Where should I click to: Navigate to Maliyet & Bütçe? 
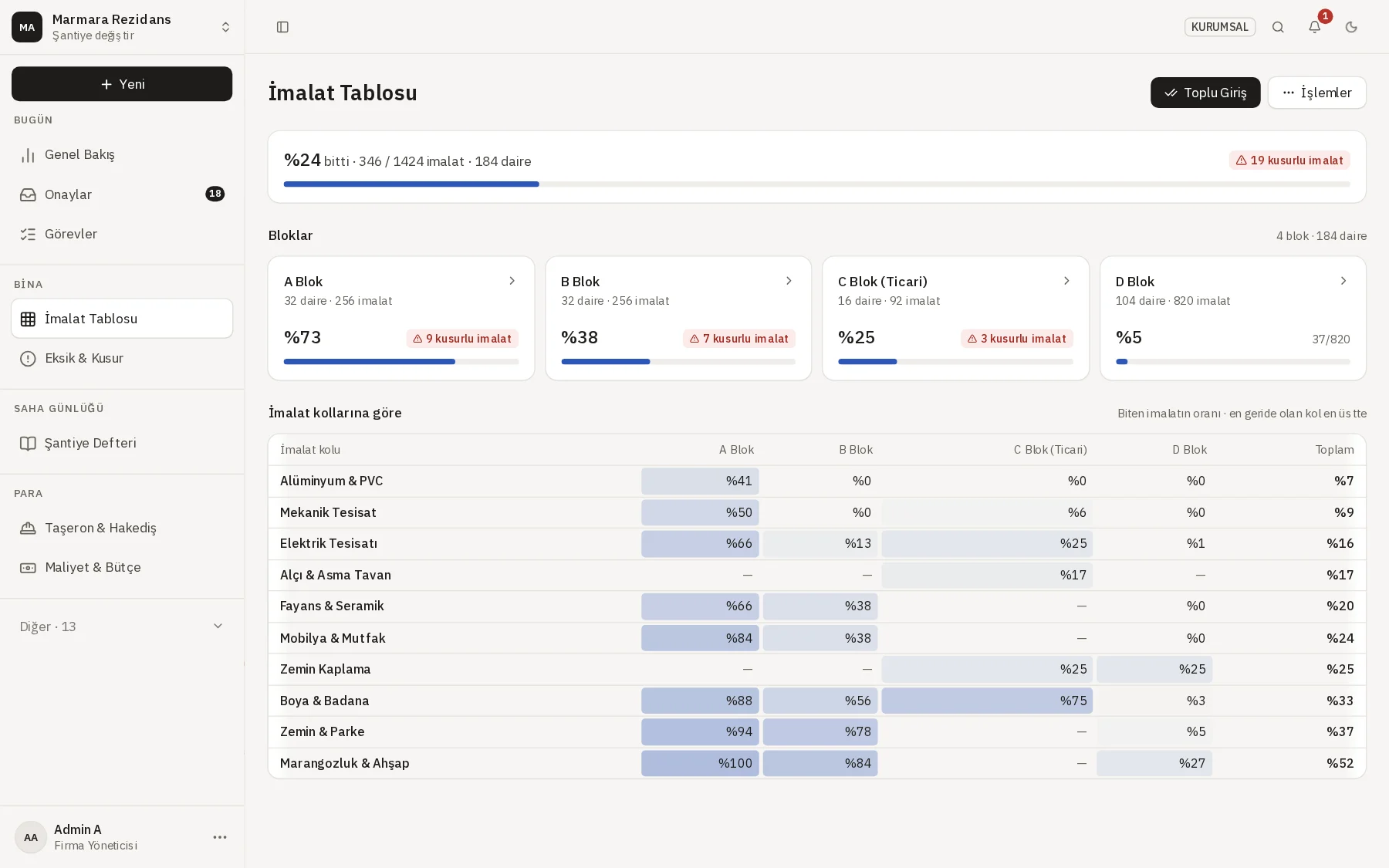coord(122,568)
